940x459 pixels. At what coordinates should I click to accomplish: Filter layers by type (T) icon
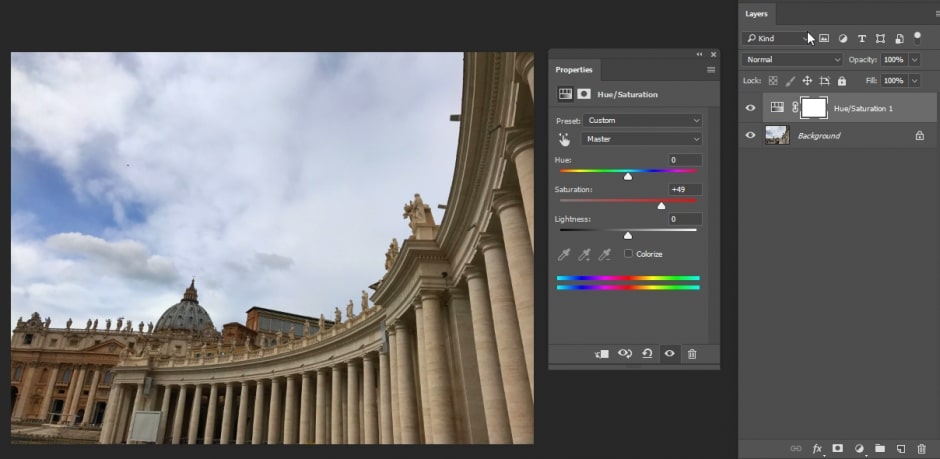tap(861, 38)
